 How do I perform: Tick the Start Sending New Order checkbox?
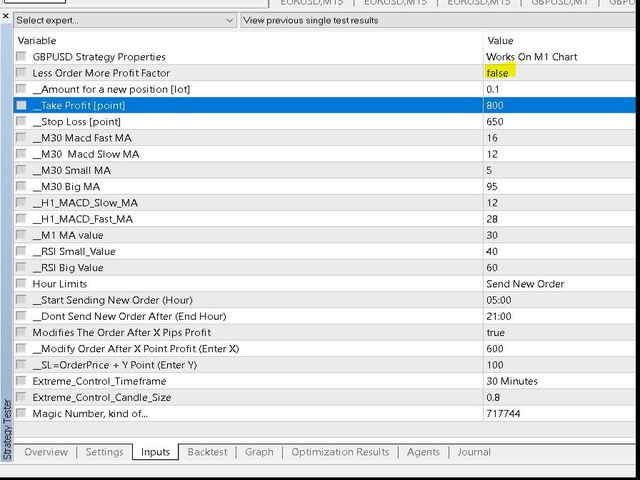point(21,300)
